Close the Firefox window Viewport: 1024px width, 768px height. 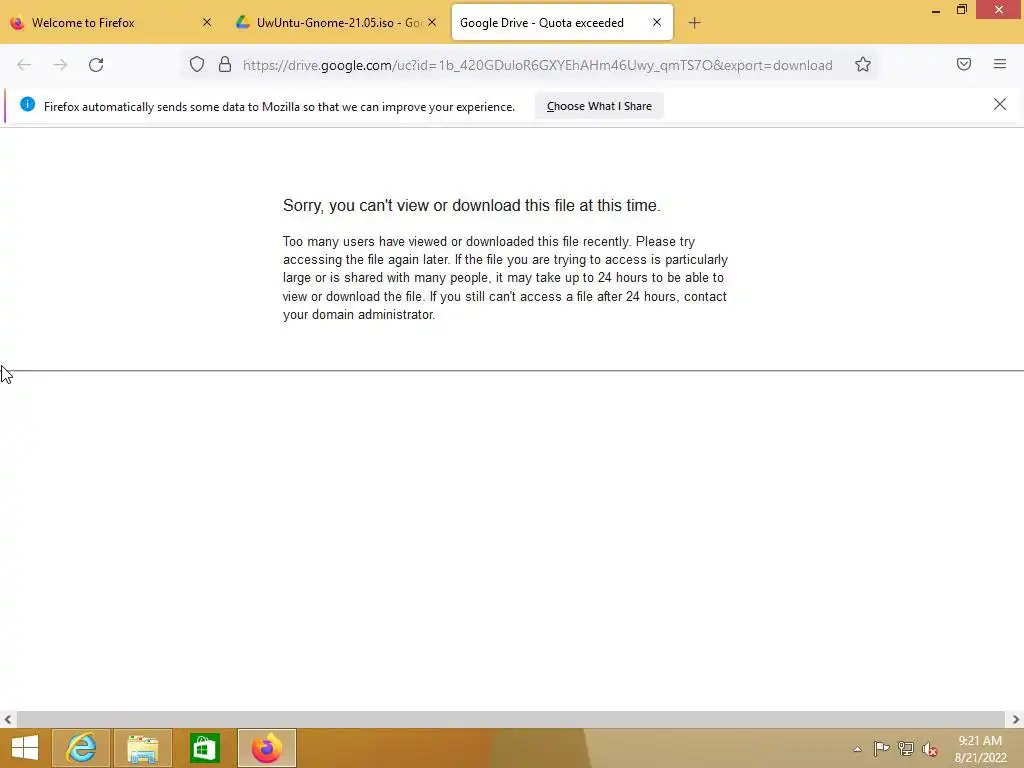[999, 10]
